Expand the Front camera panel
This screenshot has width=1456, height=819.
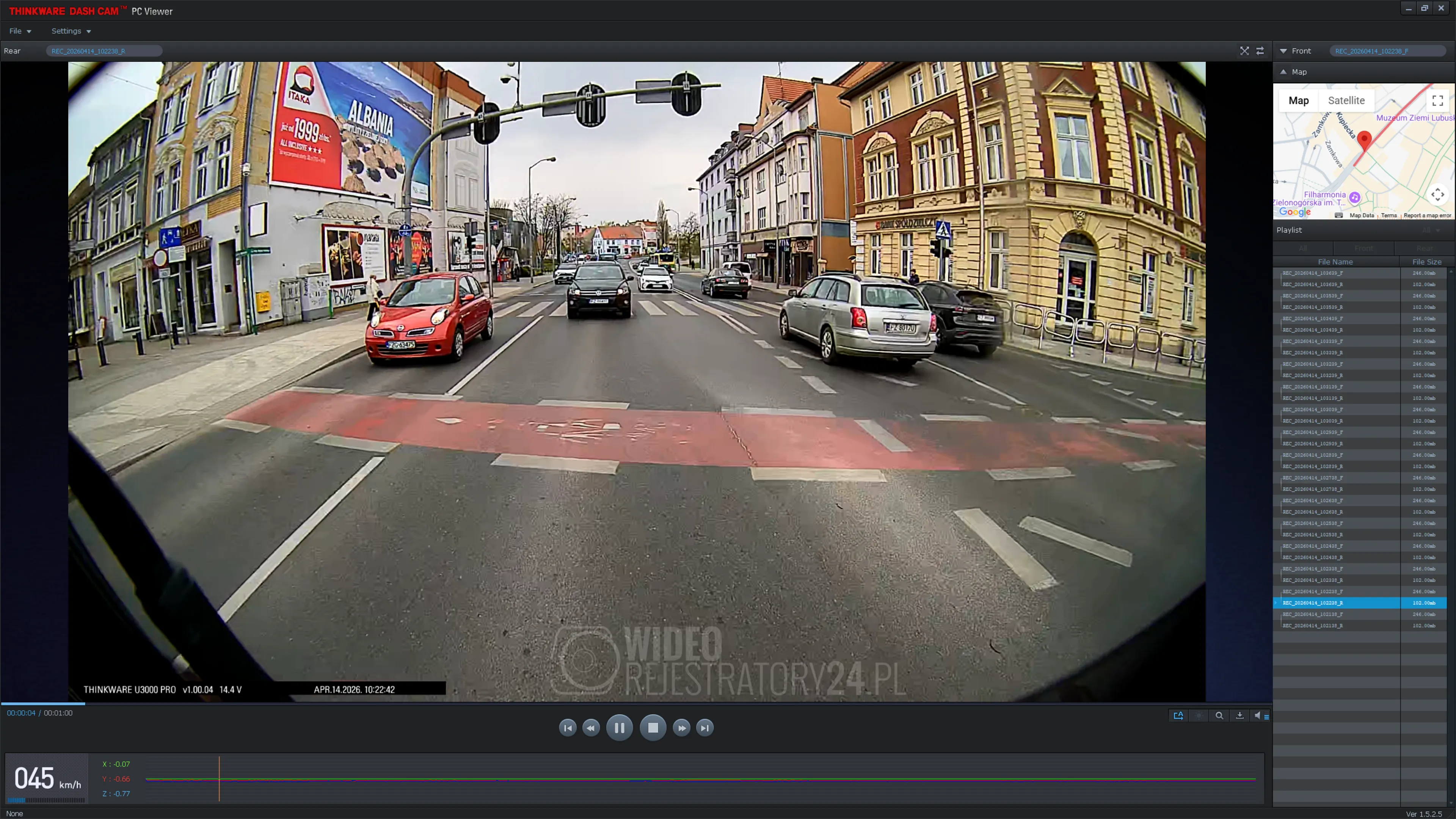1283,51
